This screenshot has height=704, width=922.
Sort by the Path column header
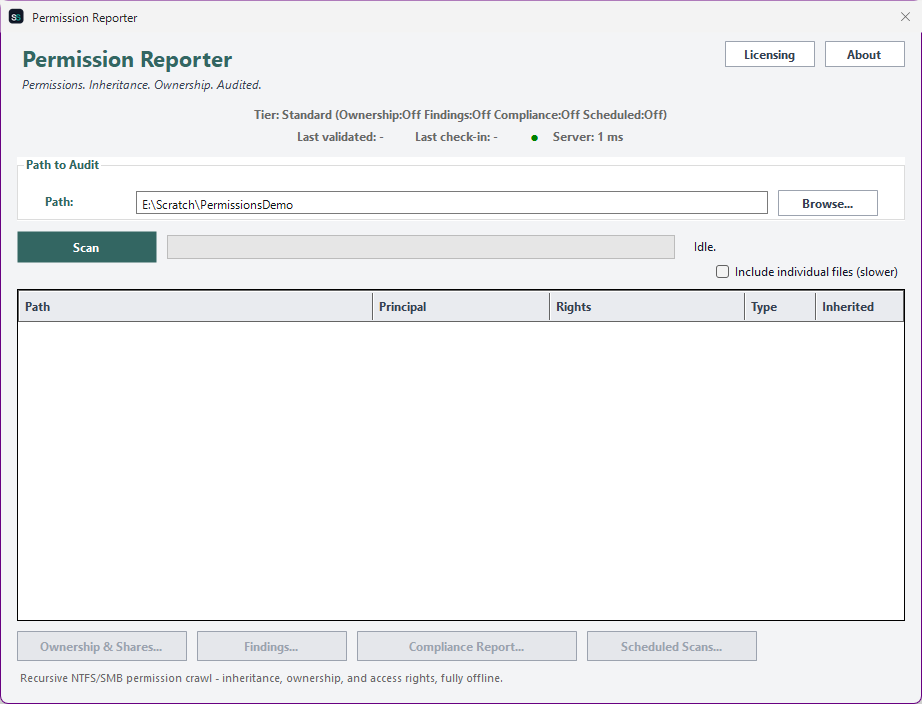pyautogui.click(x=196, y=306)
